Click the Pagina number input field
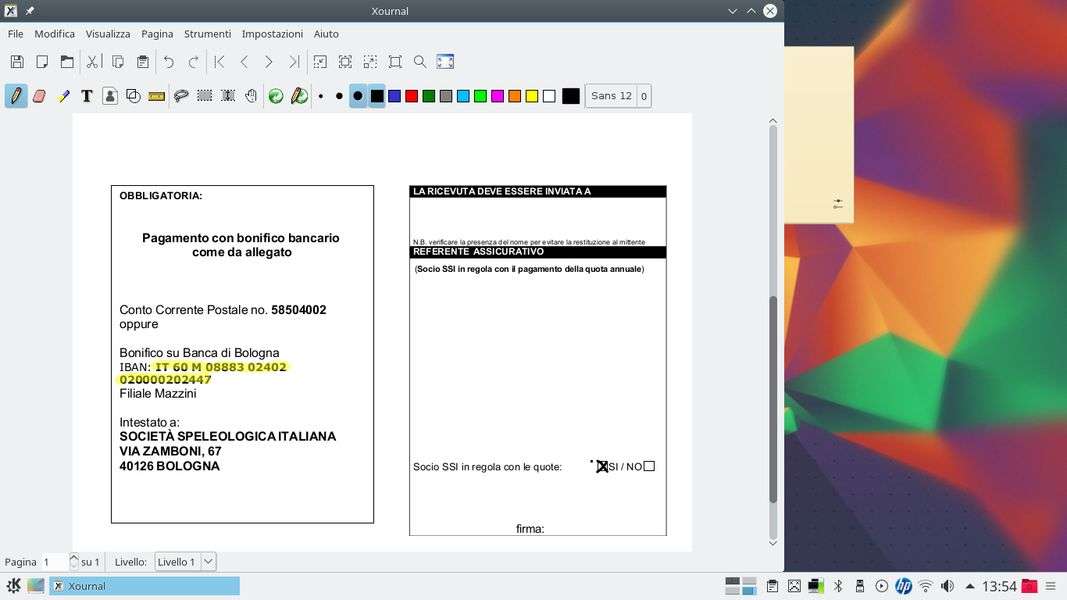 (x=53, y=562)
